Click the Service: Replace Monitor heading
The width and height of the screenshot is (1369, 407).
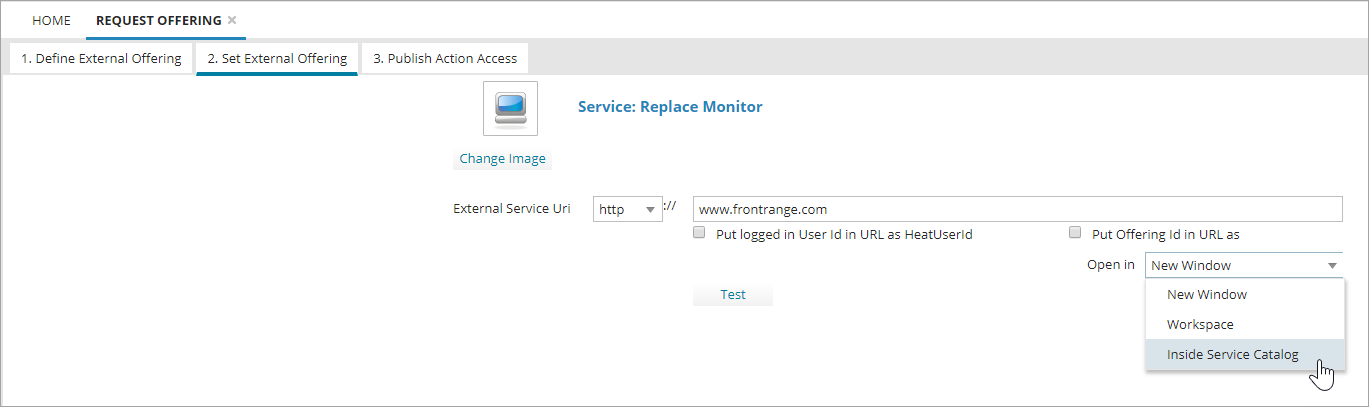pyautogui.click(x=670, y=107)
